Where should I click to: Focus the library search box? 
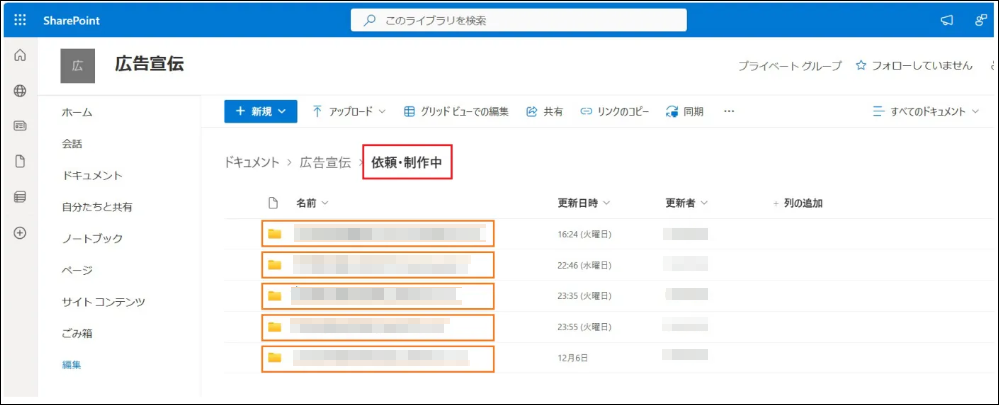tap(519, 20)
